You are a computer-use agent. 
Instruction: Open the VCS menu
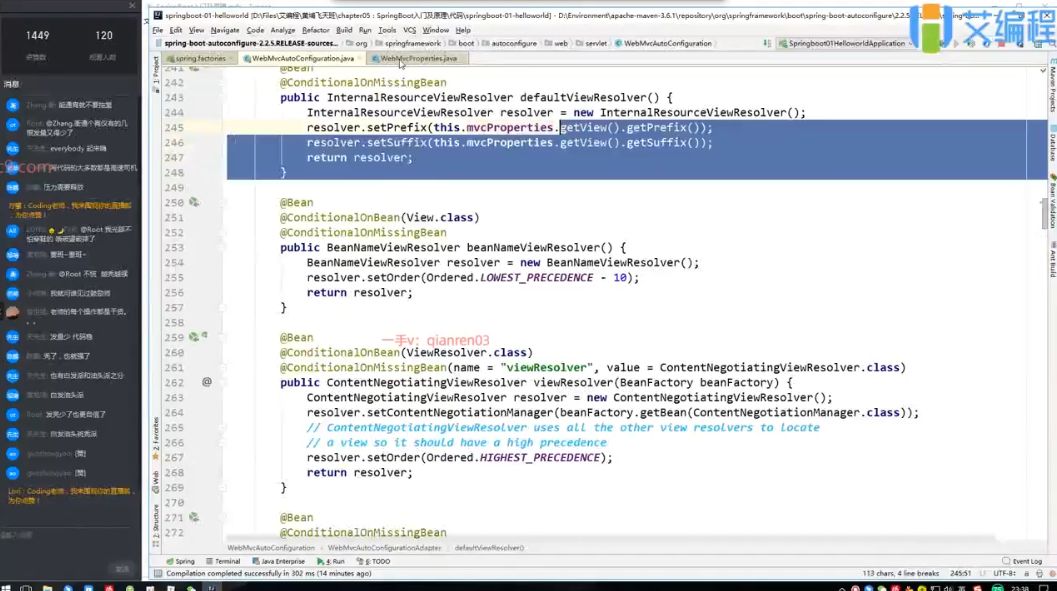point(409,30)
